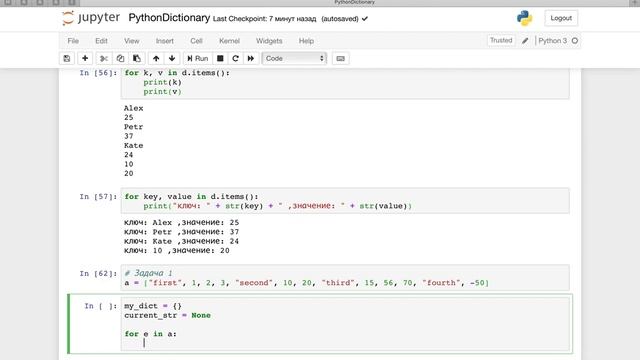Click the pencil edit mode icon
The width and height of the screenshot is (640, 360).
click(x=525, y=41)
